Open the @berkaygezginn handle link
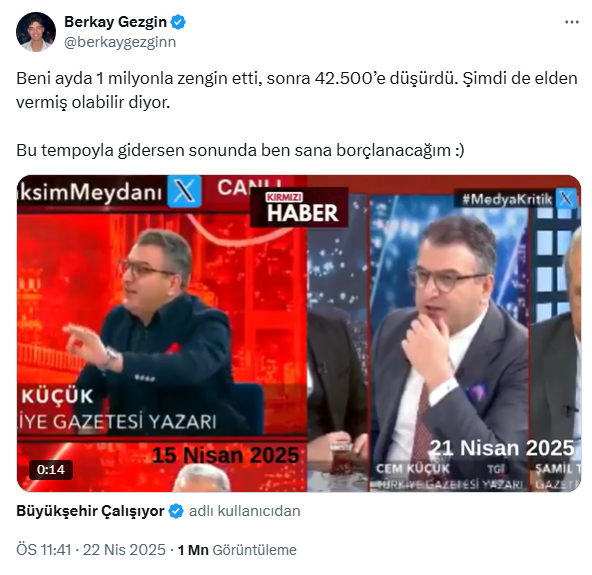The image size is (592, 575). click(x=120, y=42)
